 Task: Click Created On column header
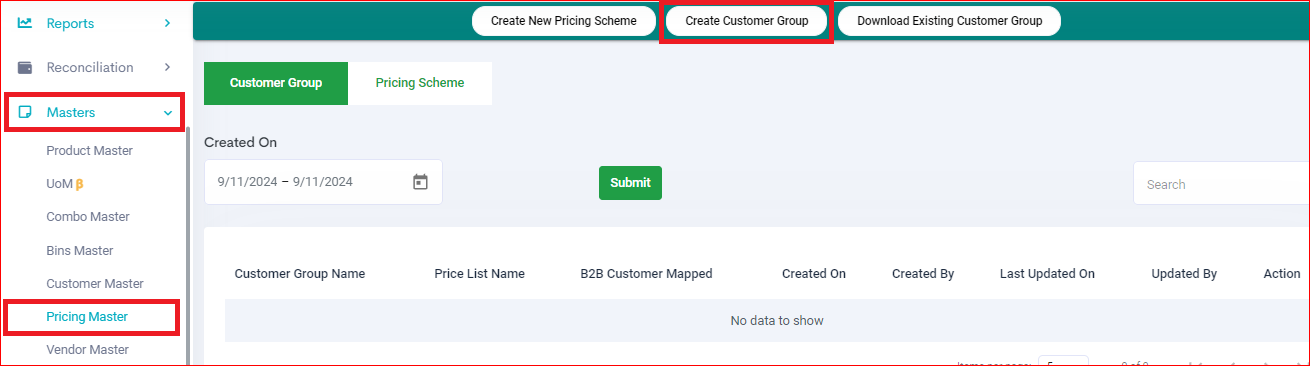[x=814, y=273]
